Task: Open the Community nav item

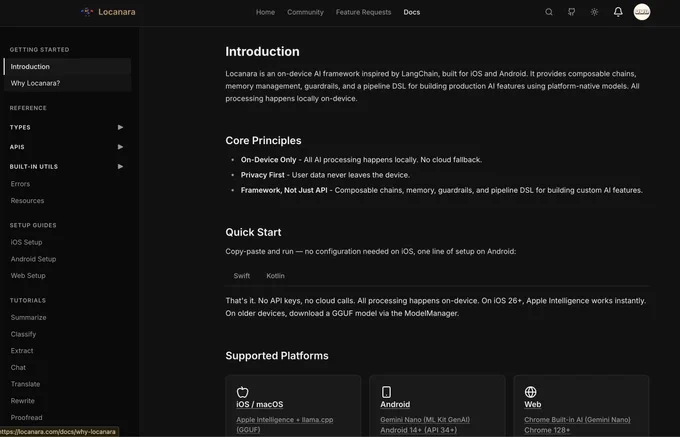Action: (x=305, y=12)
